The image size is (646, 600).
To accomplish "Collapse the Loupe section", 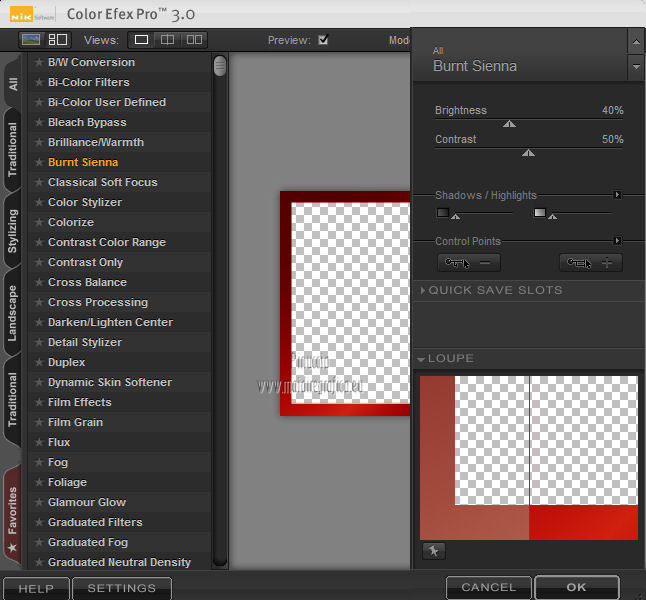I will (421, 359).
